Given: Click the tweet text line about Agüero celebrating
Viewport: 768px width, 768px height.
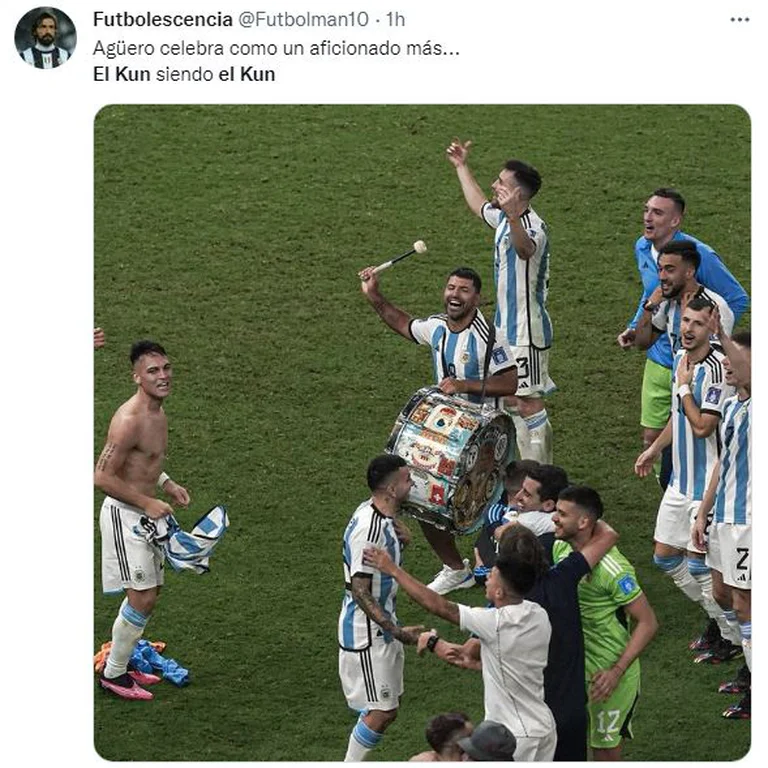Looking at the screenshot, I should pyautogui.click(x=276, y=48).
